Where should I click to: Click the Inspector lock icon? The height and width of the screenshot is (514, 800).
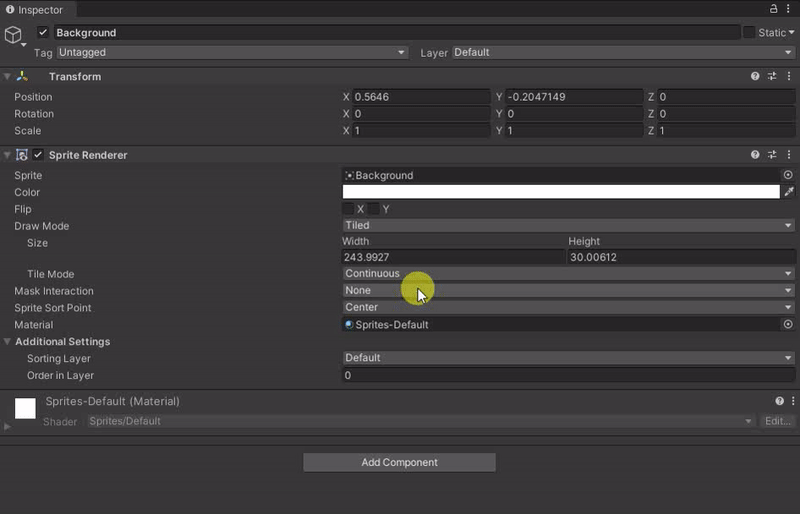774,9
